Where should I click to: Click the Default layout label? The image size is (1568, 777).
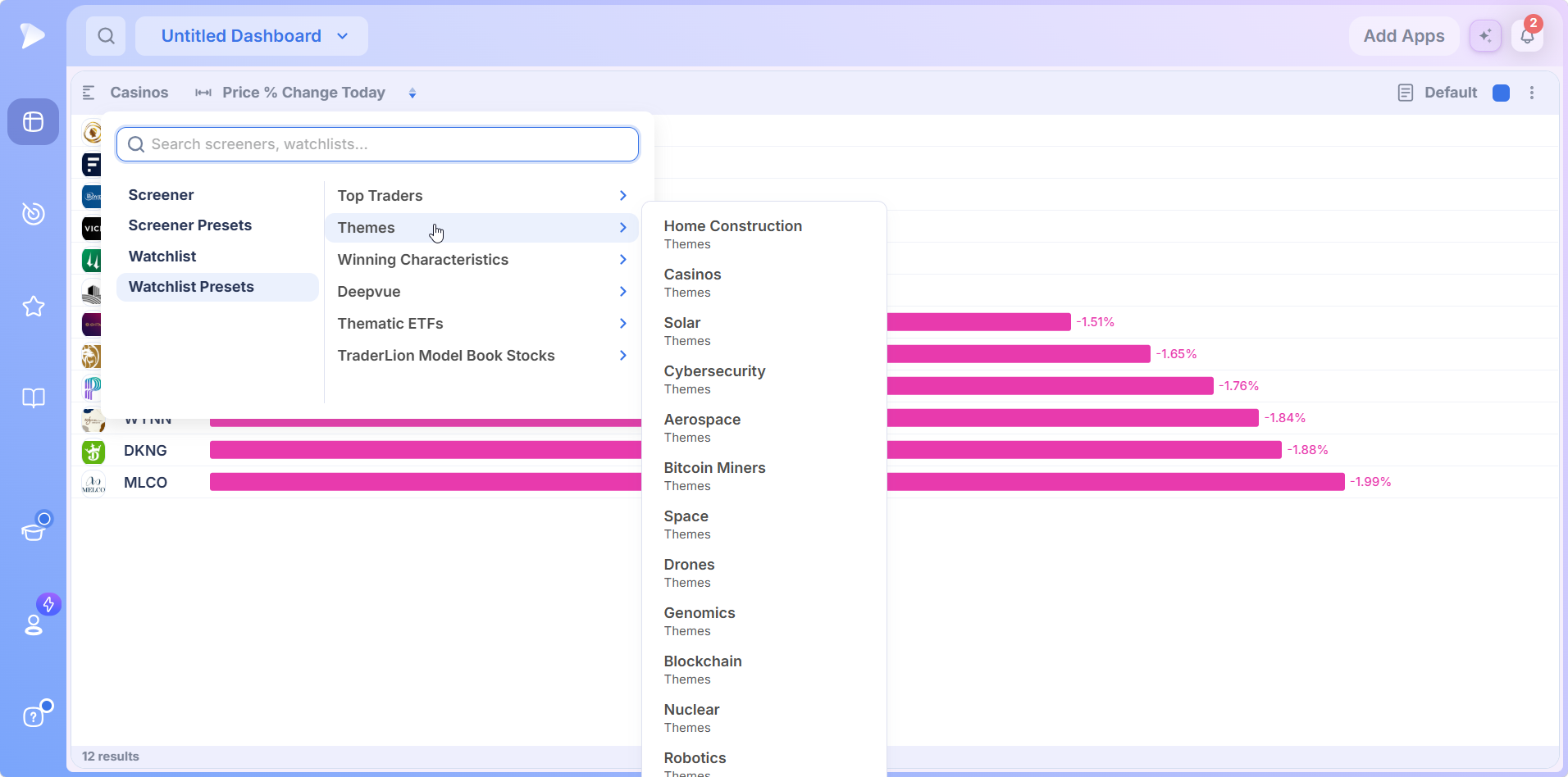pos(1451,93)
